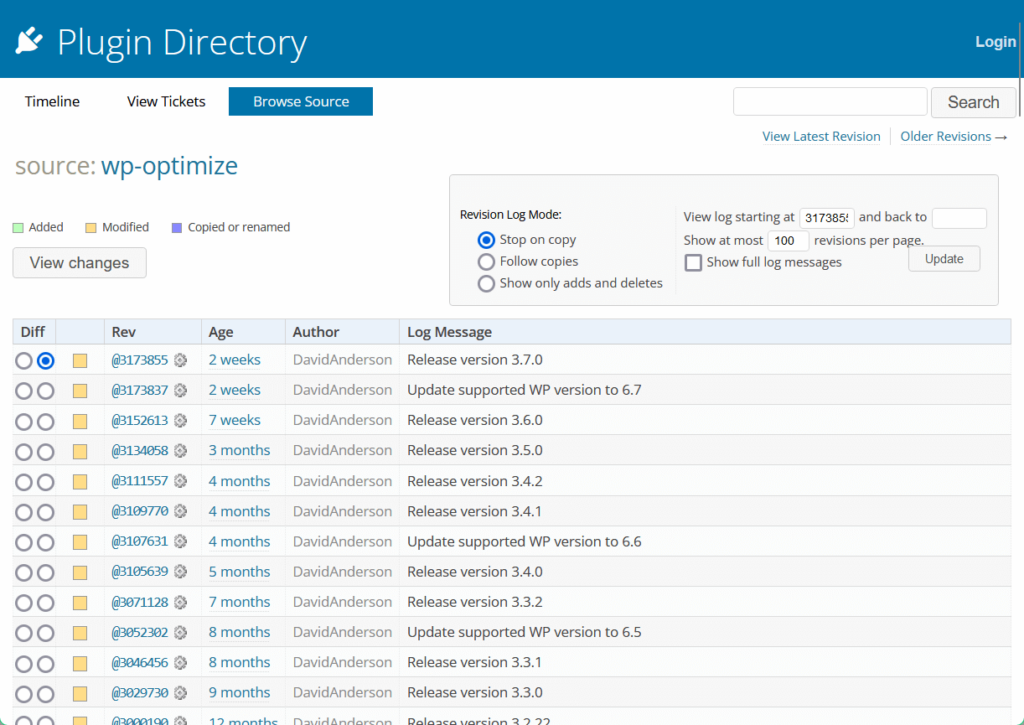Click the revisions per page field
This screenshot has width=1024, height=725.
pos(788,241)
